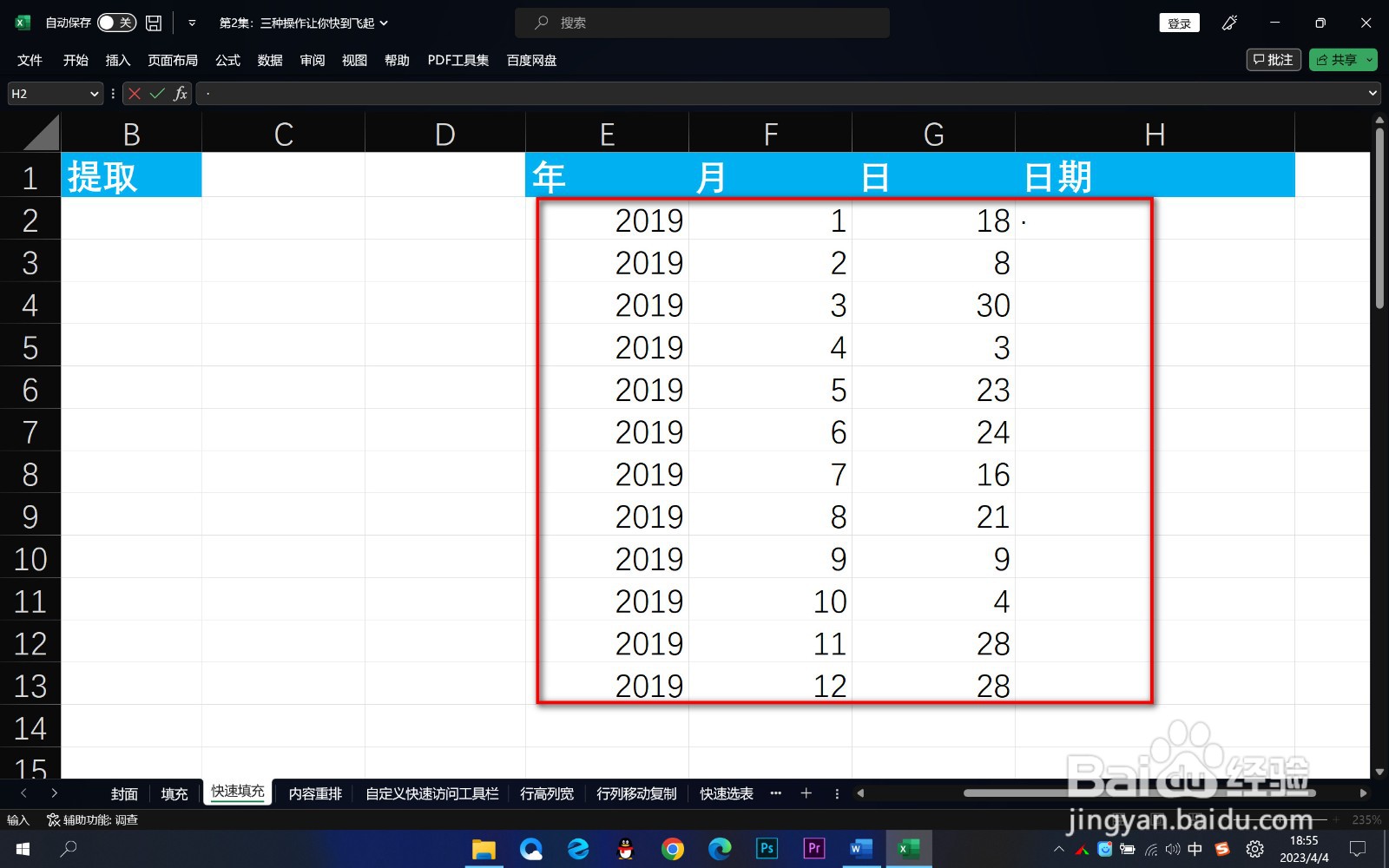
Task: Switch to the 快速选表 sheet tab
Action: point(727,793)
